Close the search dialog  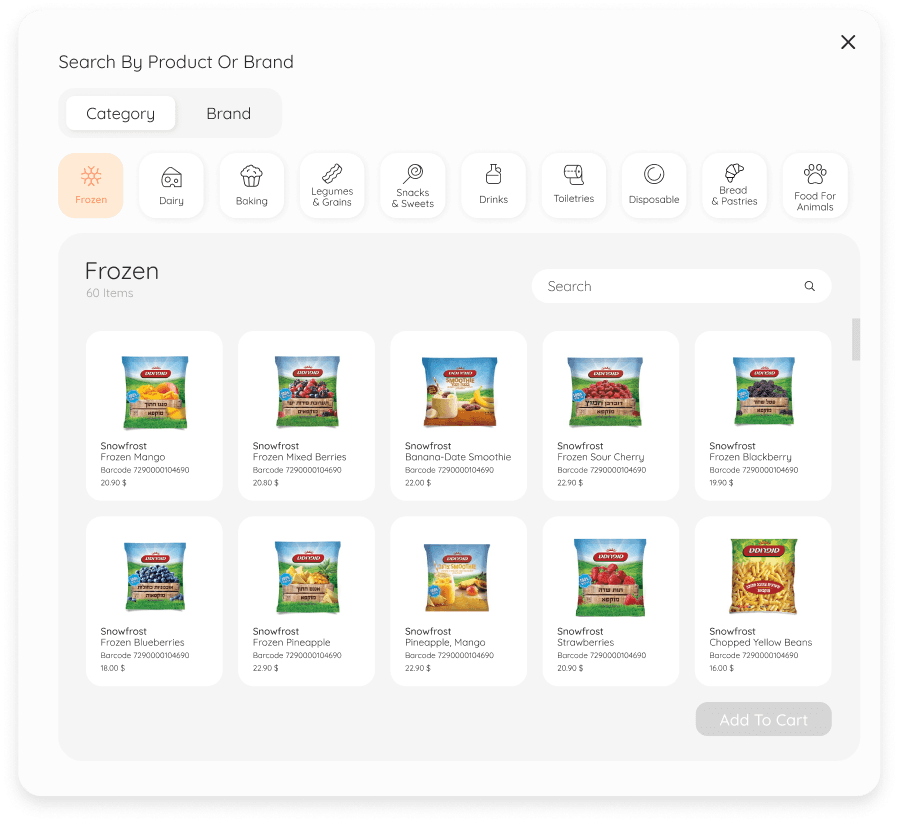point(848,42)
